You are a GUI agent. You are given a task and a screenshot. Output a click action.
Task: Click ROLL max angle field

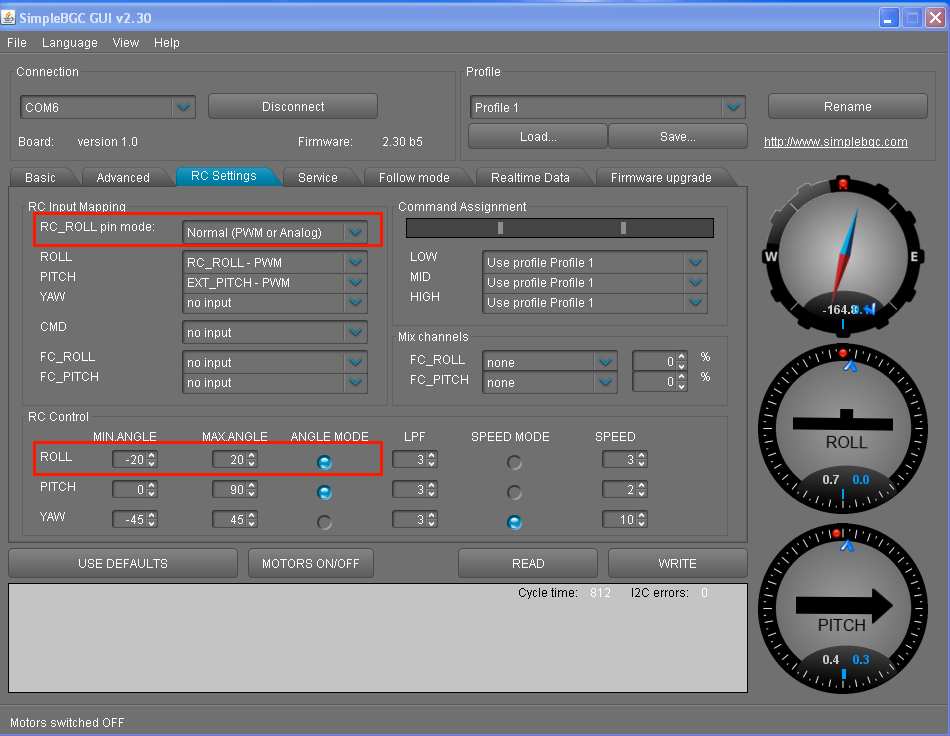(234, 459)
